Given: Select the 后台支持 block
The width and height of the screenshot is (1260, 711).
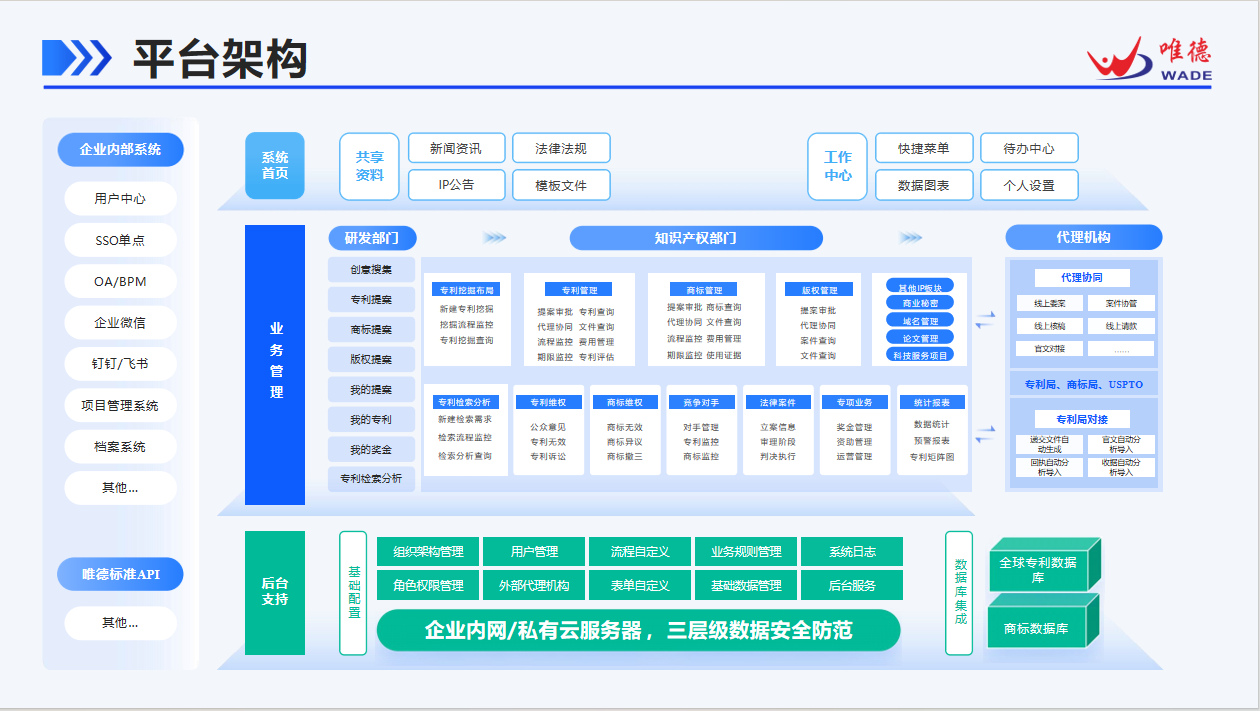Looking at the screenshot, I should point(275,591).
